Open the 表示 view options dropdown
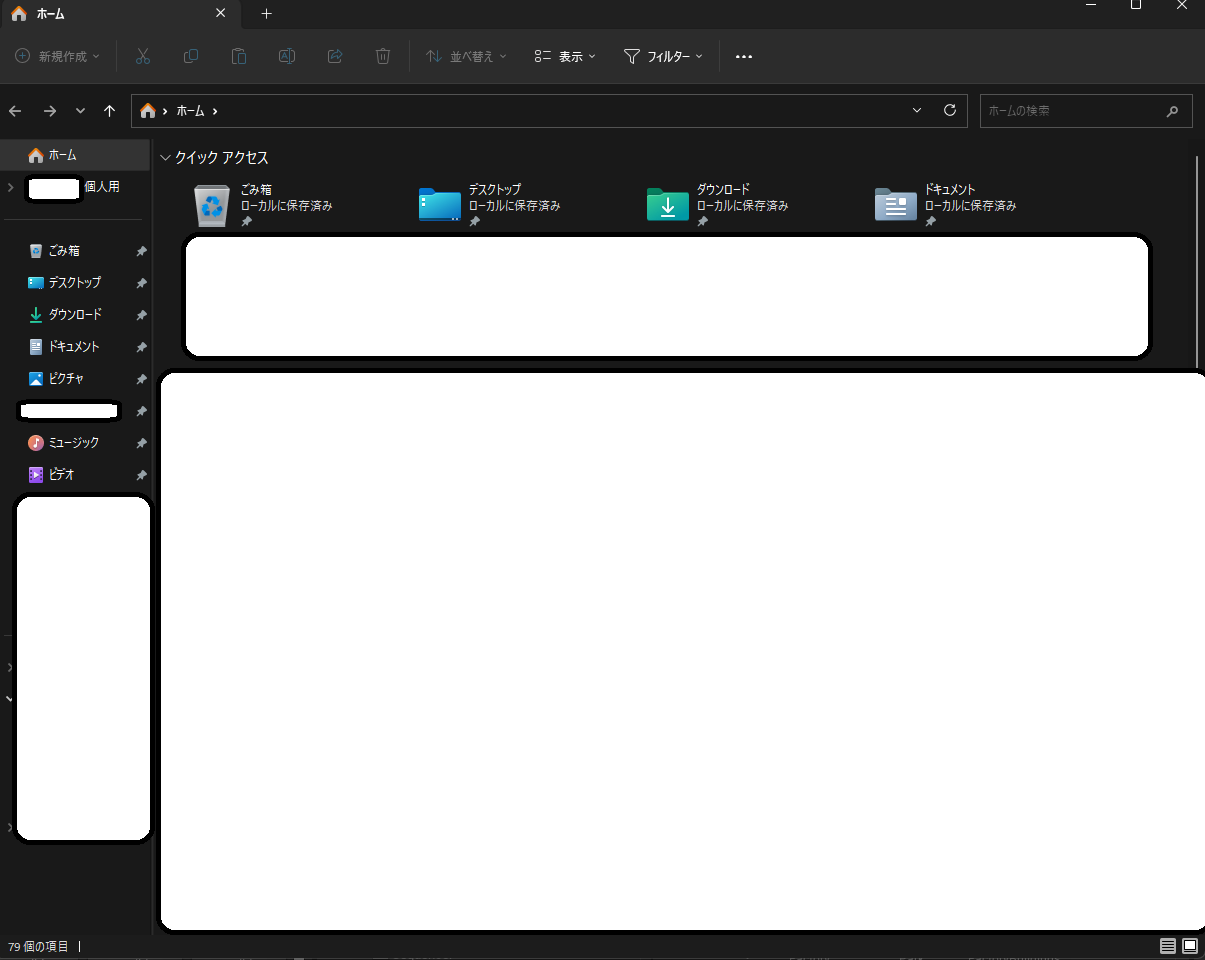This screenshot has width=1205, height=960. [565, 56]
